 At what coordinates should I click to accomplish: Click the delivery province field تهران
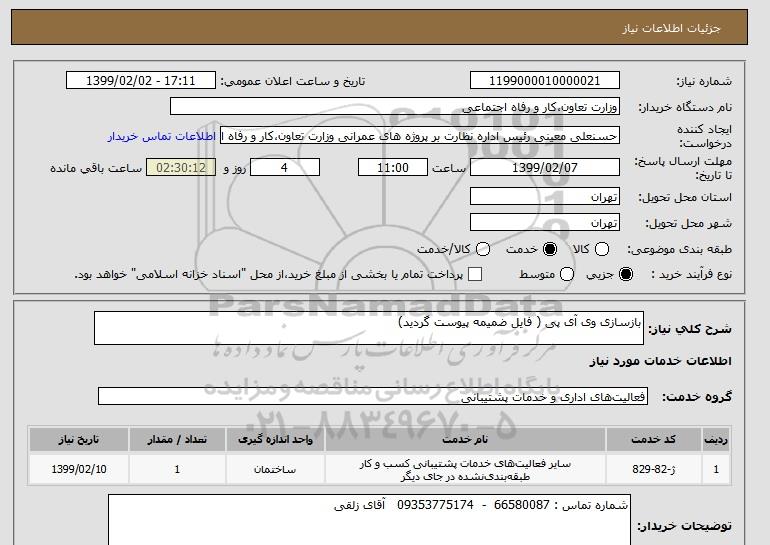point(545,196)
